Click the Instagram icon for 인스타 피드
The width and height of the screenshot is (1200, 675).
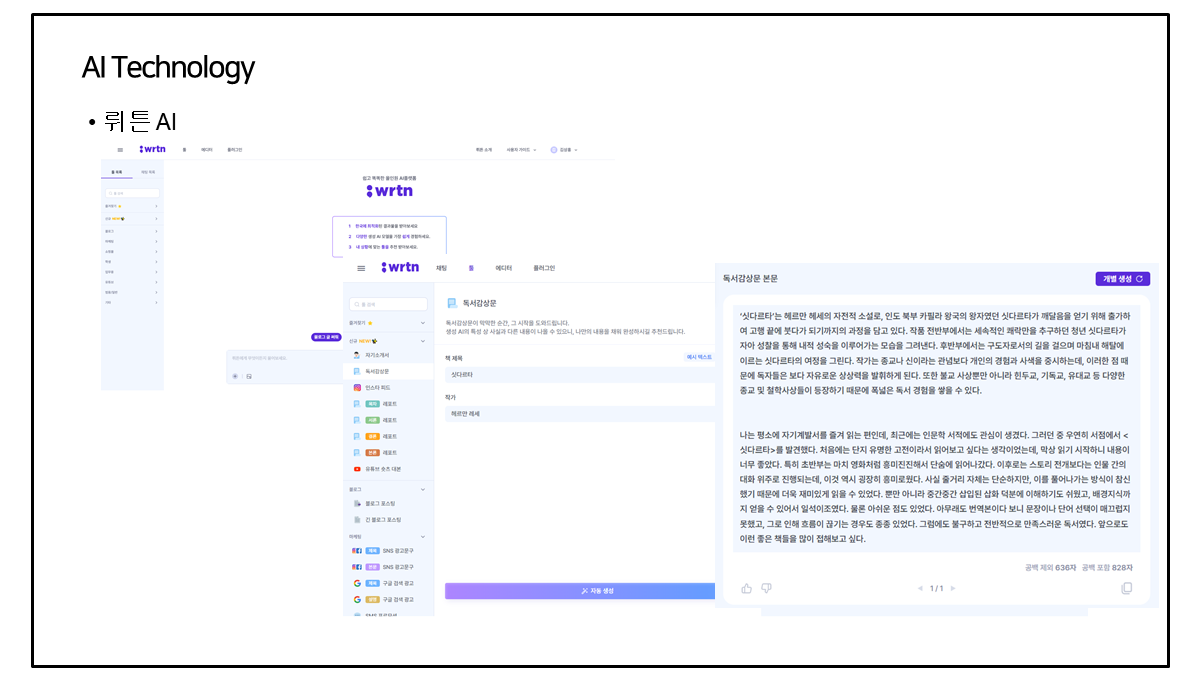point(357,387)
